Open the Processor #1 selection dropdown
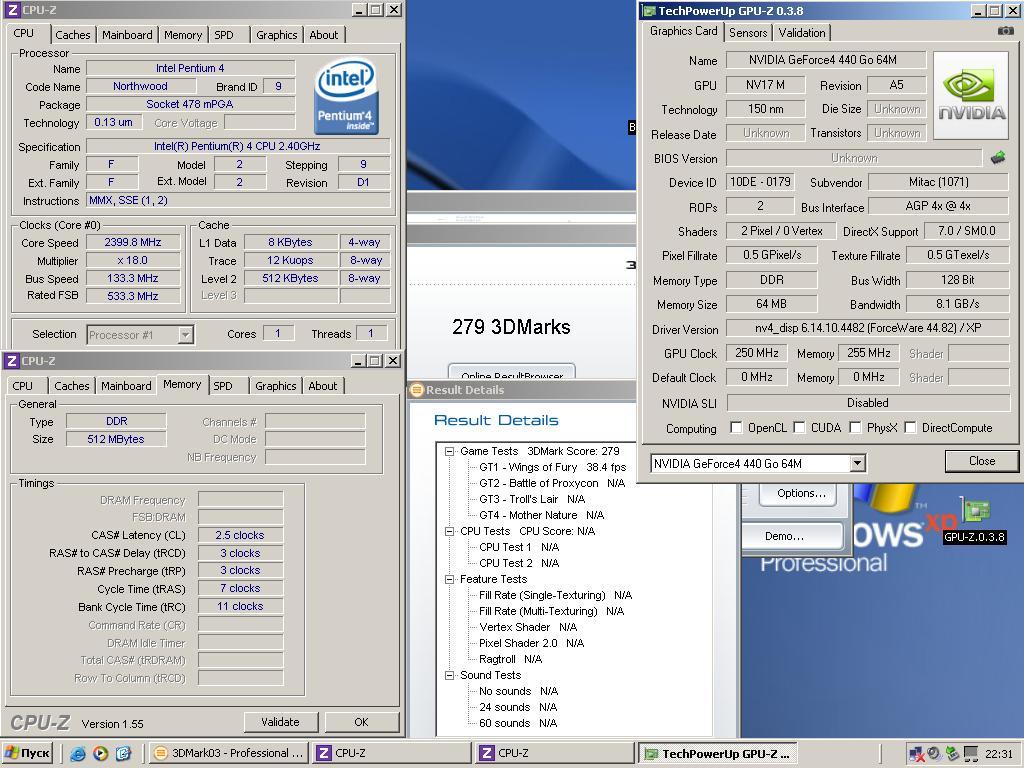The image size is (1024, 768). click(x=185, y=334)
